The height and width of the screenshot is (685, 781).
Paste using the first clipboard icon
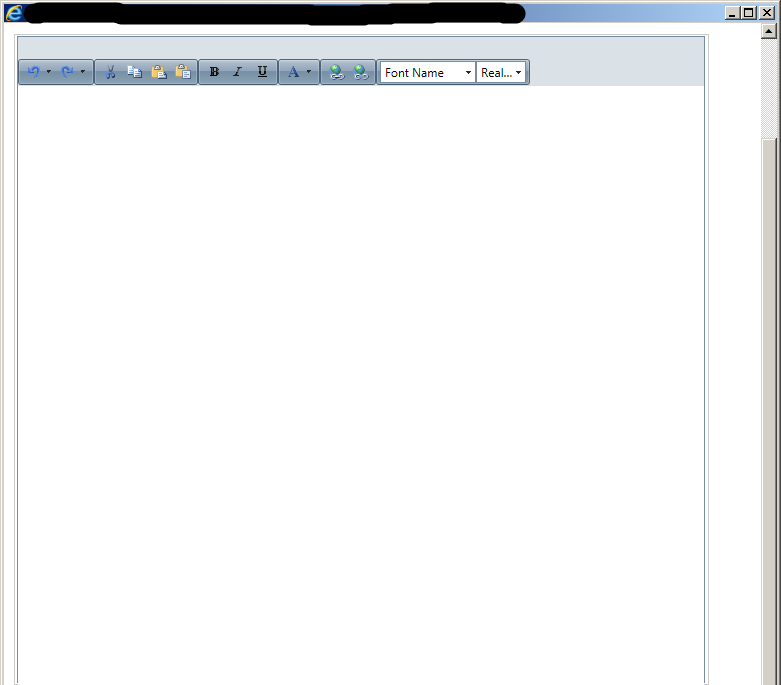coord(159,72)
